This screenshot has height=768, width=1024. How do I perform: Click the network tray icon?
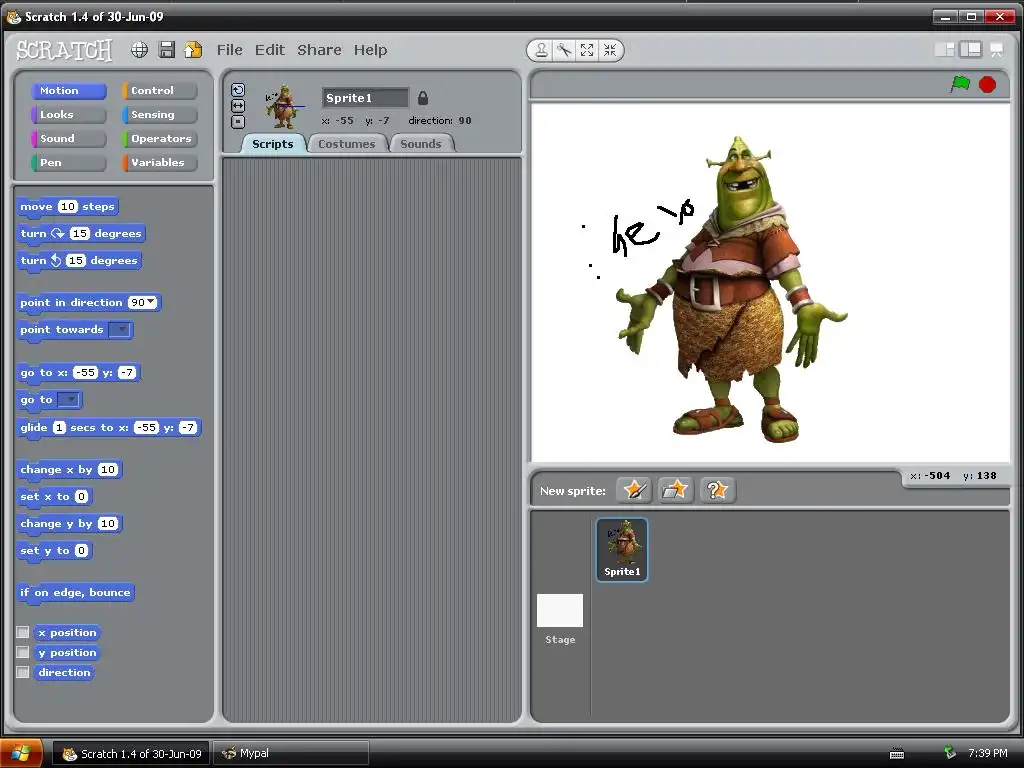click(x=950, y=753)
